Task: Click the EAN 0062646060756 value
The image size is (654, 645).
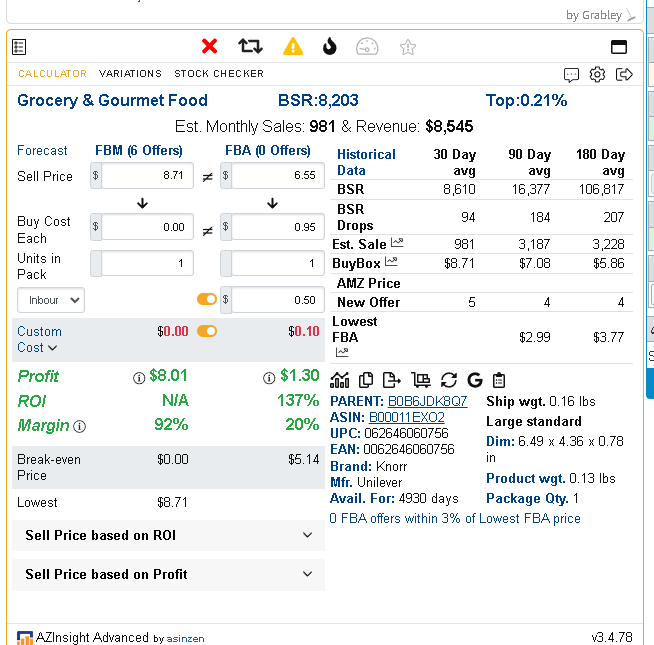Action: click(x=409, y=449)
